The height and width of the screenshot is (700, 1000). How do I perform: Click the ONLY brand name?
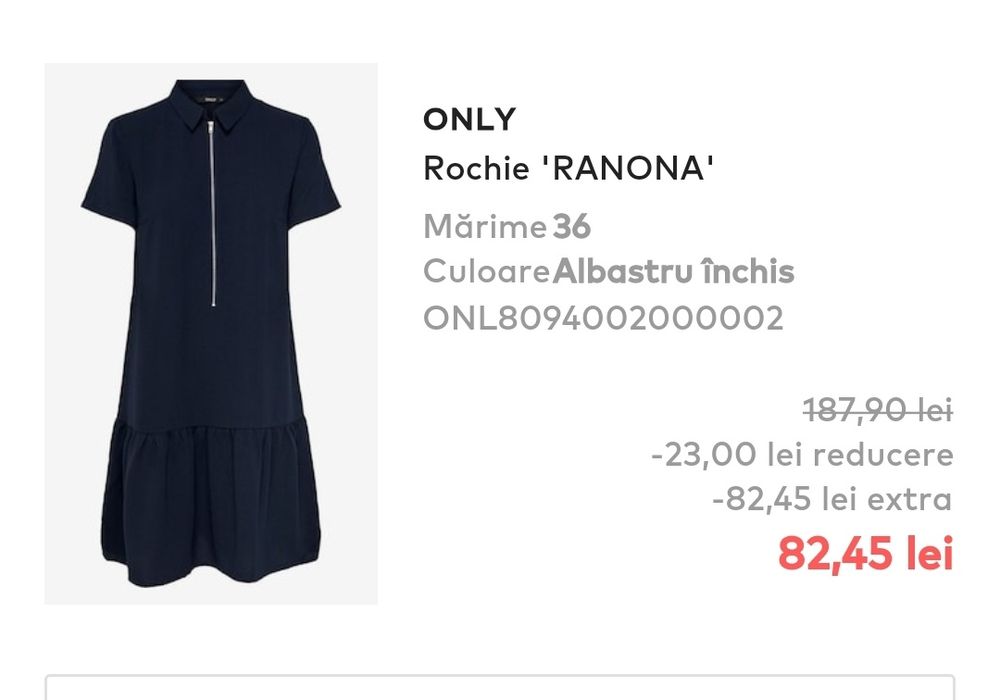(469, 120)
